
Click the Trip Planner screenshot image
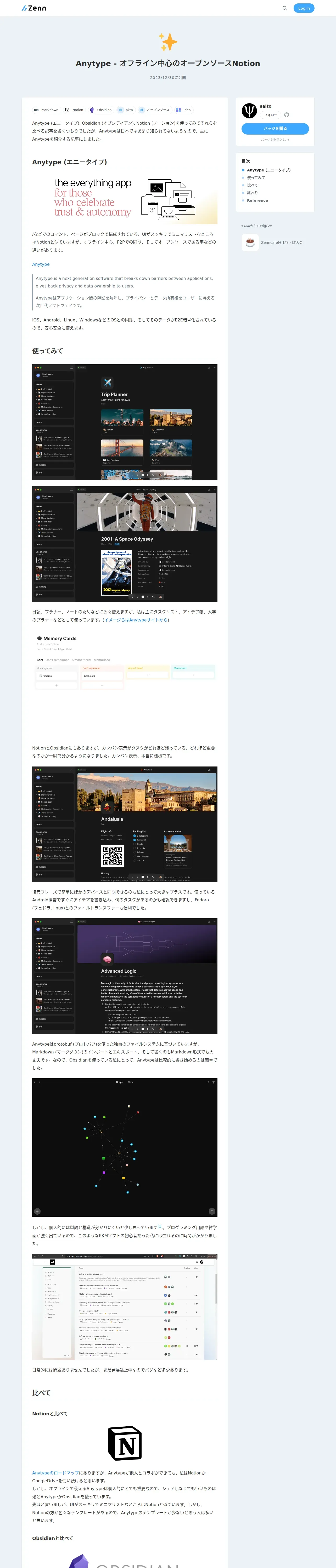click(124, 422)
